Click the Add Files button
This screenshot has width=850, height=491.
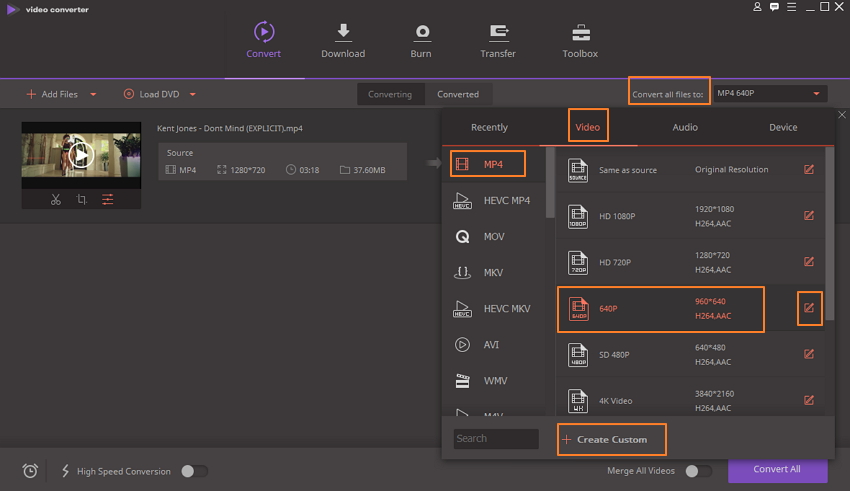[53, 94]
